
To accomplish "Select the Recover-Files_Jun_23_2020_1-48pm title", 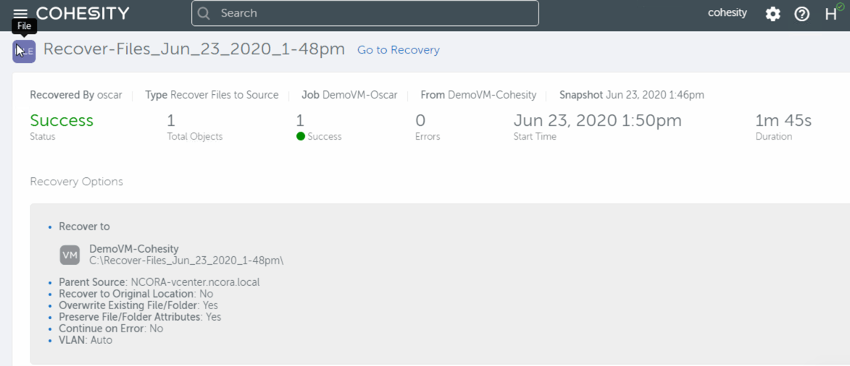I will (194, 49).
